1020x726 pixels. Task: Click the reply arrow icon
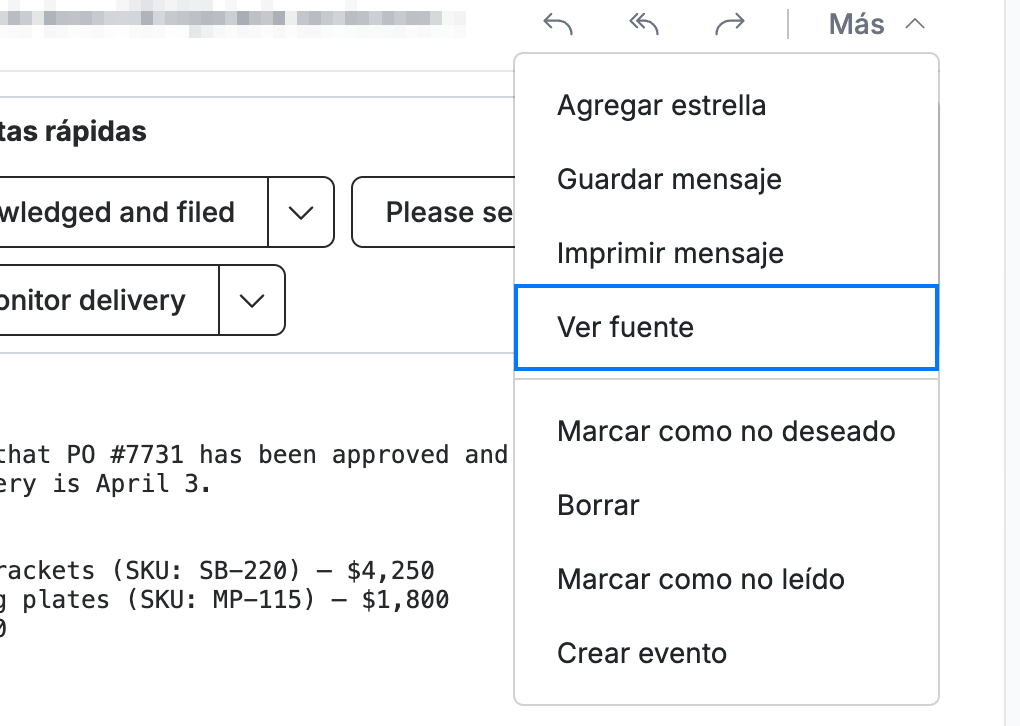(x=558, y=25)
